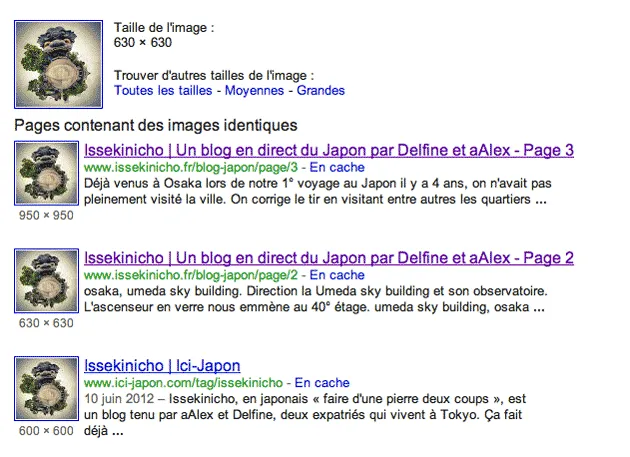Open the Issekinicho blog Page 3 result title
The image size is (630, 457).
click(x=329, y=150)
